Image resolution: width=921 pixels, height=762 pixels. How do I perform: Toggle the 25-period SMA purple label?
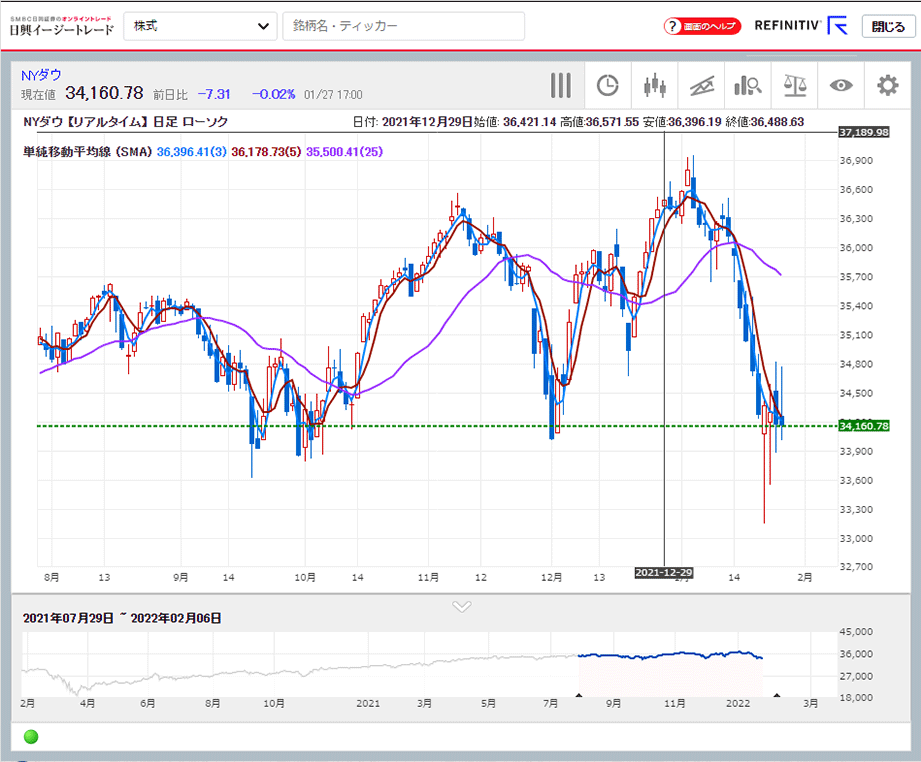coord(343,152)
